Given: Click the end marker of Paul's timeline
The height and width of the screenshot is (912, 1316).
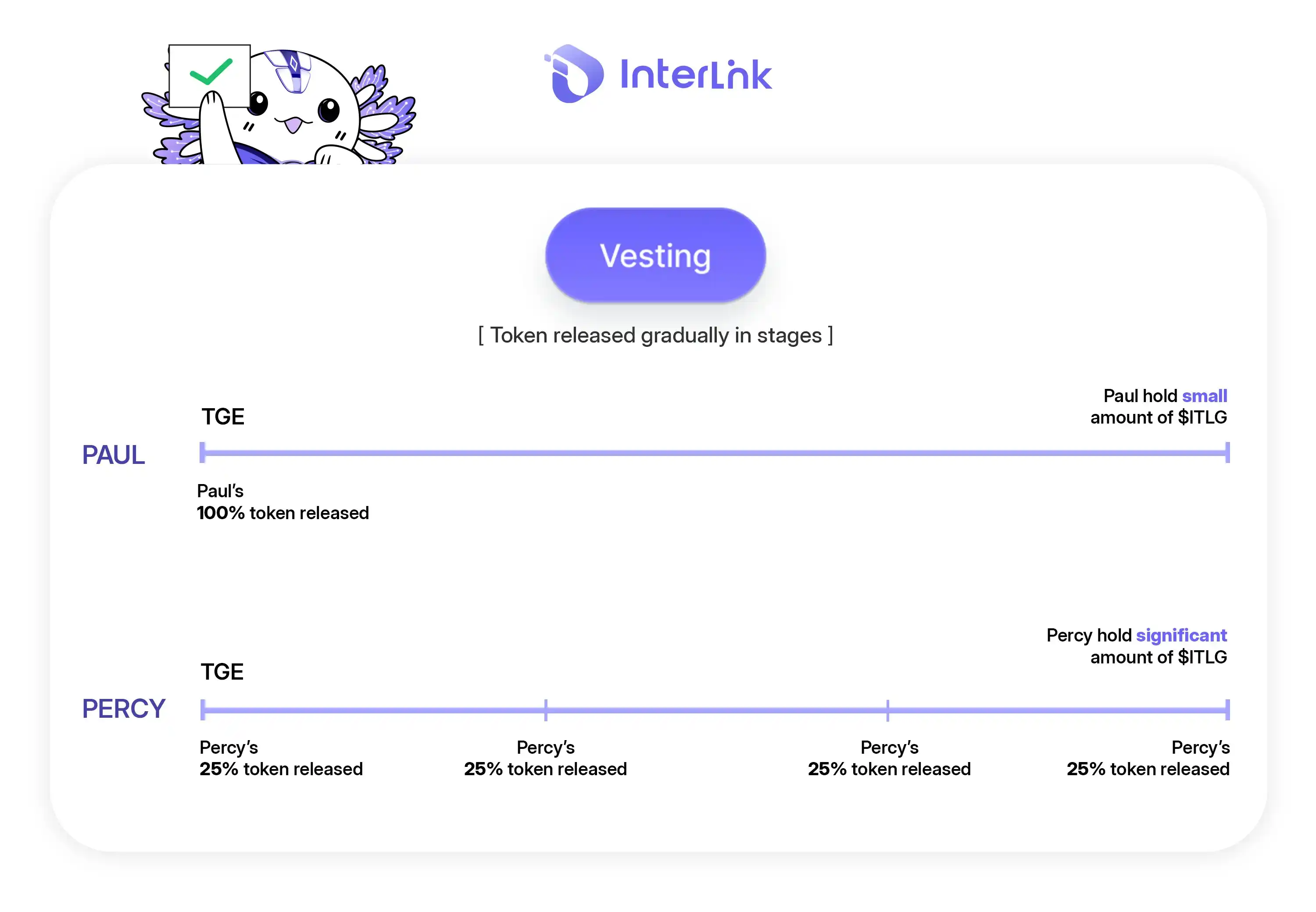Looking at the screenshot, I should coord(1227,452).
